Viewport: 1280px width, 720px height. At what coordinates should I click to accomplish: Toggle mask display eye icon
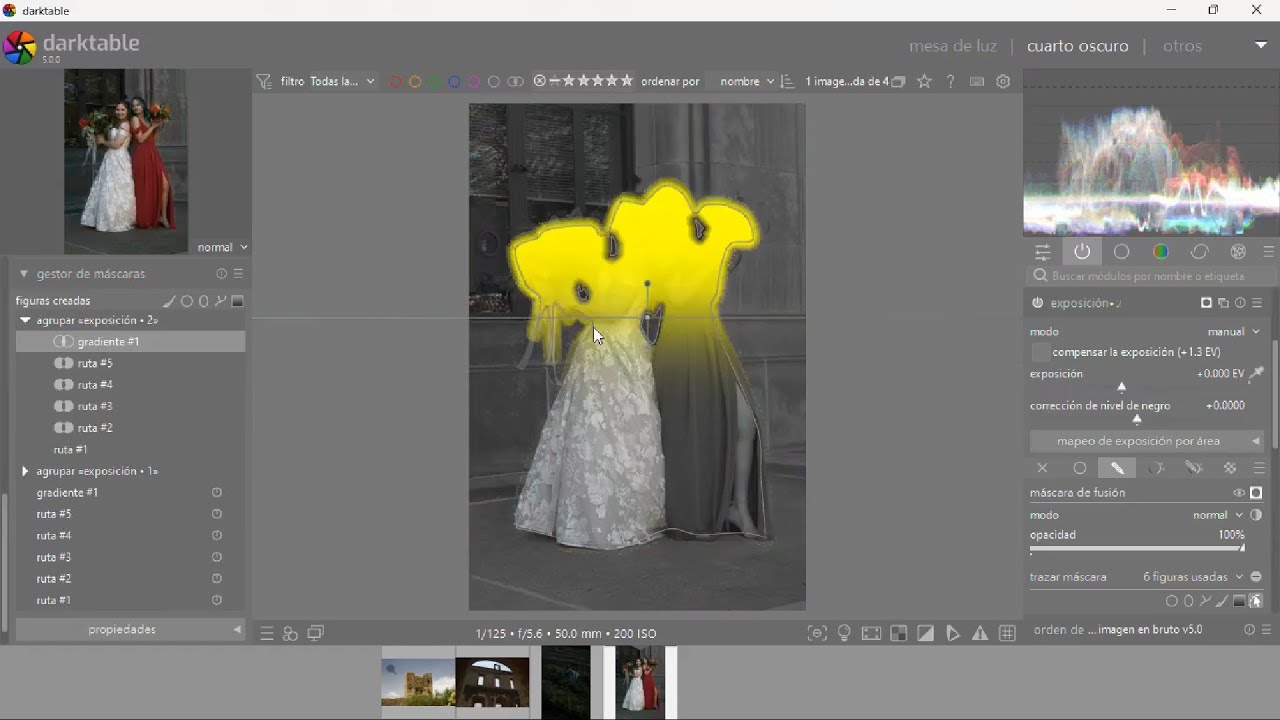pos(1239,493)
